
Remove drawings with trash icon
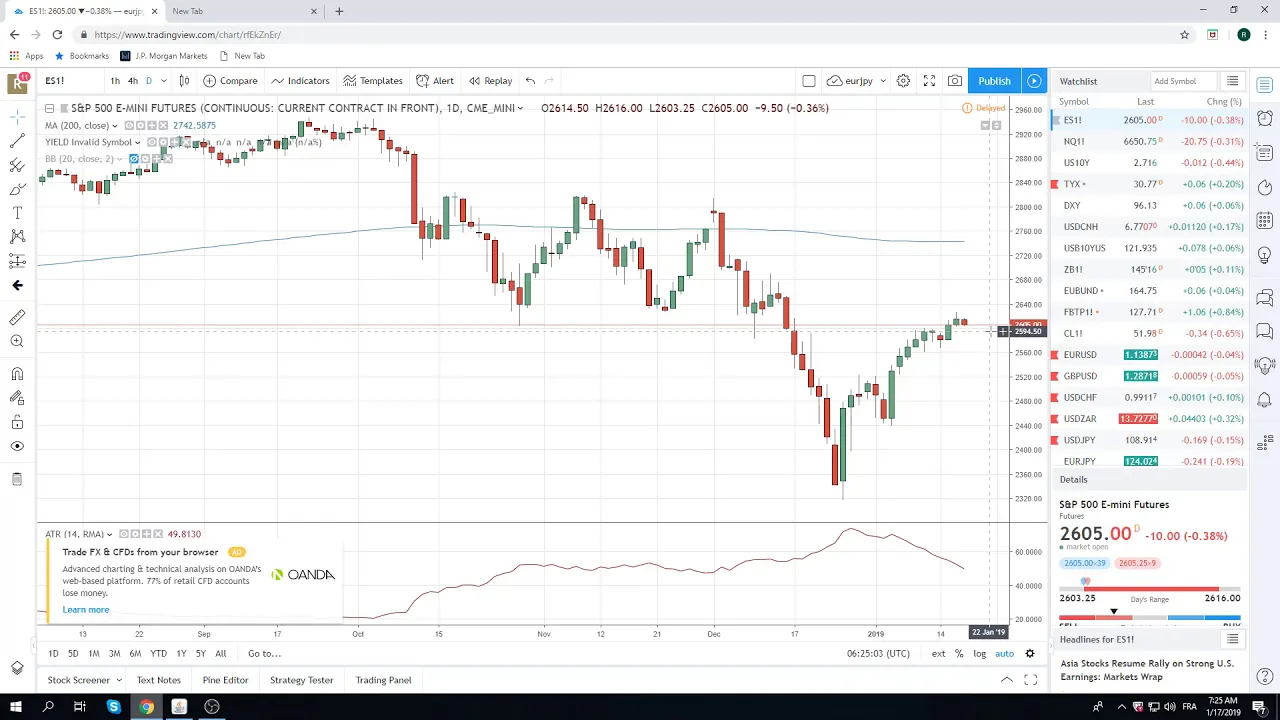pos(17,479)
